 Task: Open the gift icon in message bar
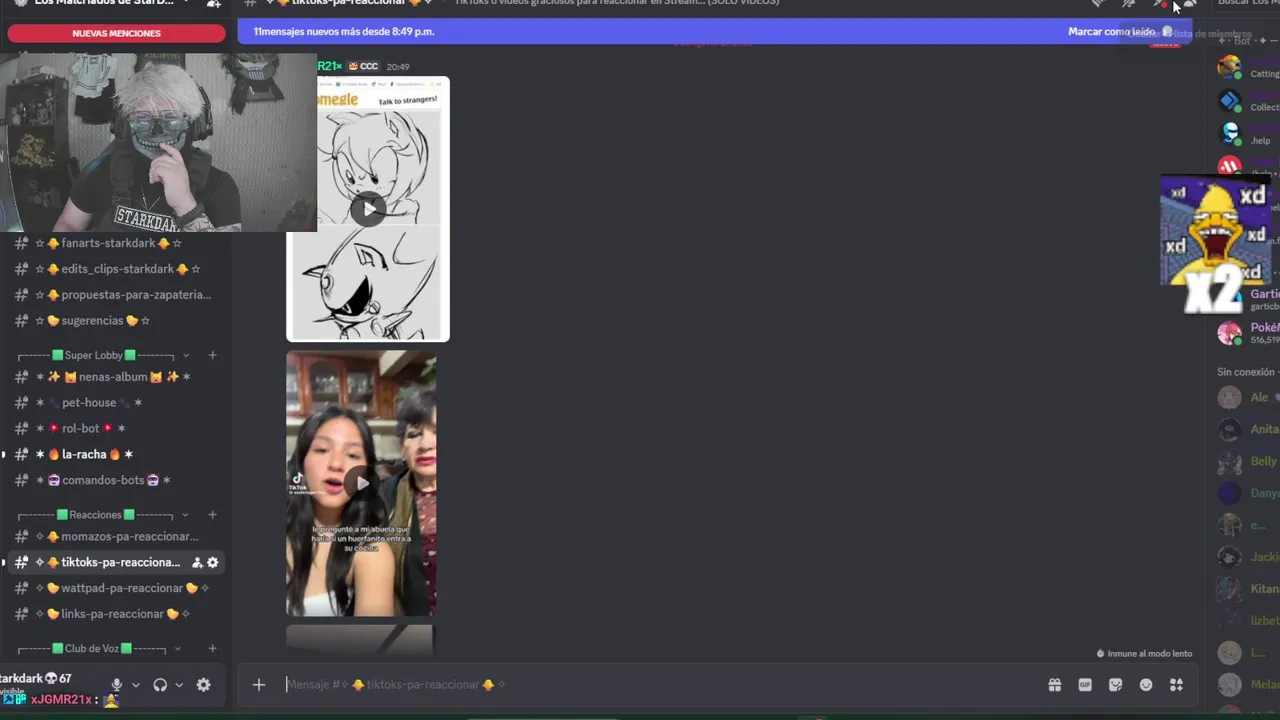[1054, 685]
